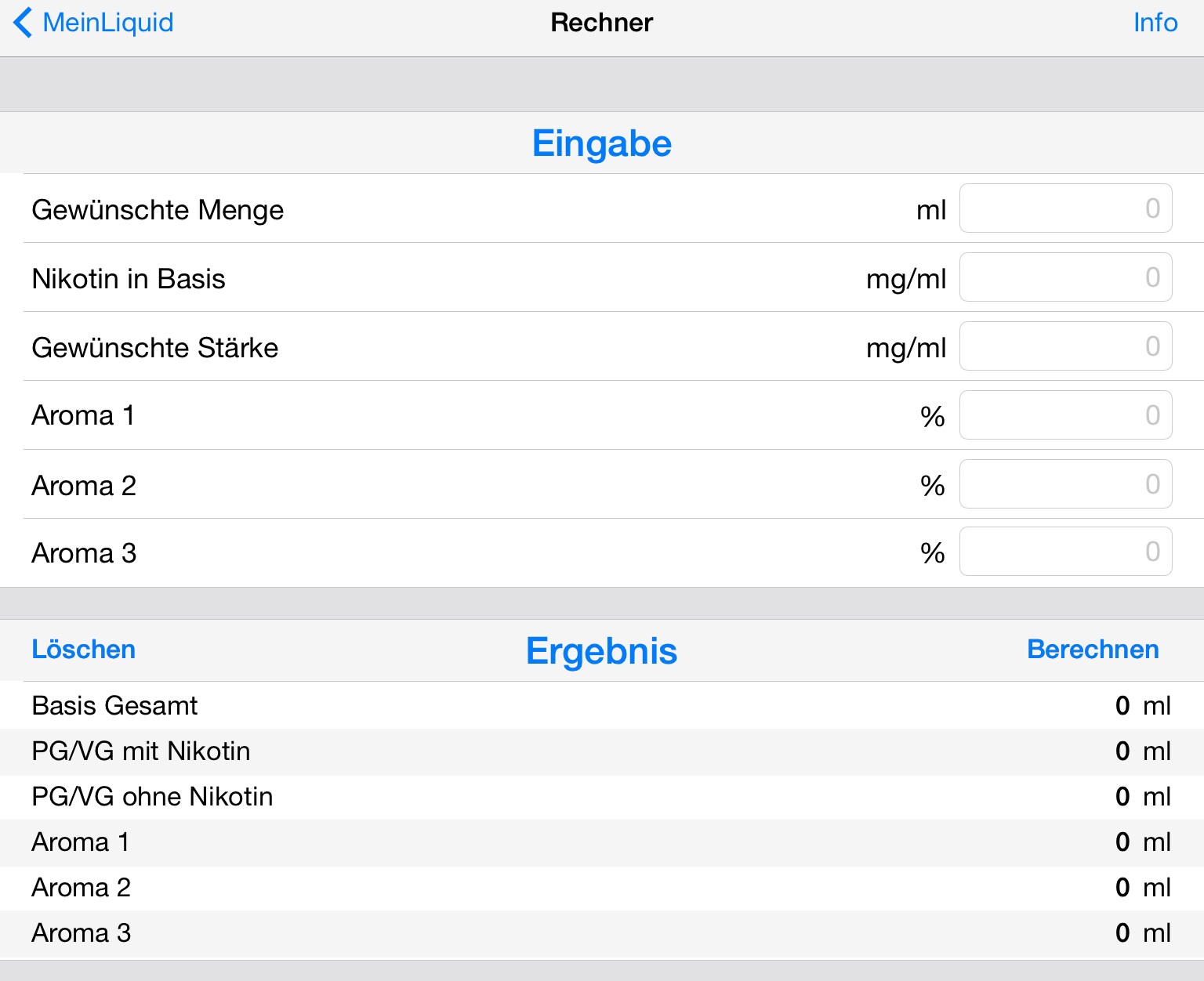The height and width of the screenshot is (981, 1204).
Task: Tap the PG/VG ohne Nikotin row
Action: pos(601,797)
